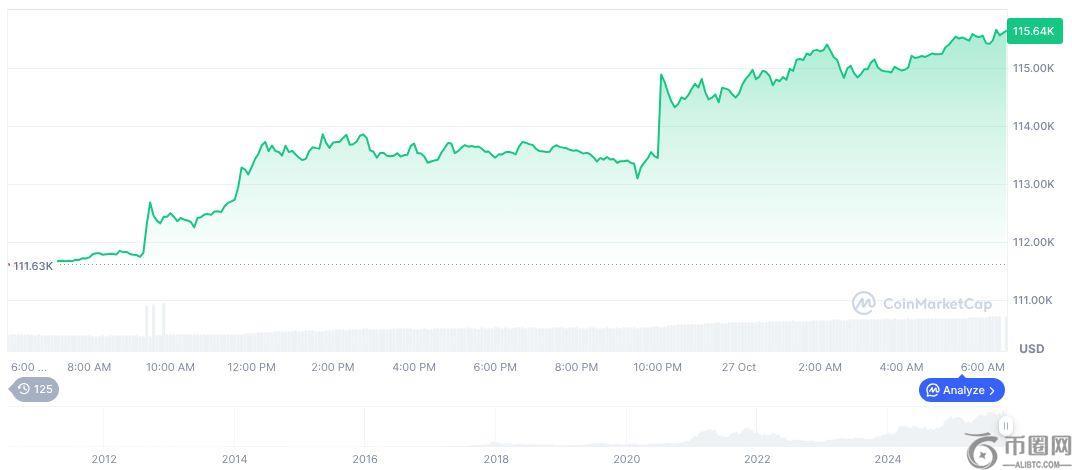Select 2020 on the overview timeline
This screenshot has height=470, width=1072.
[626, 459]
